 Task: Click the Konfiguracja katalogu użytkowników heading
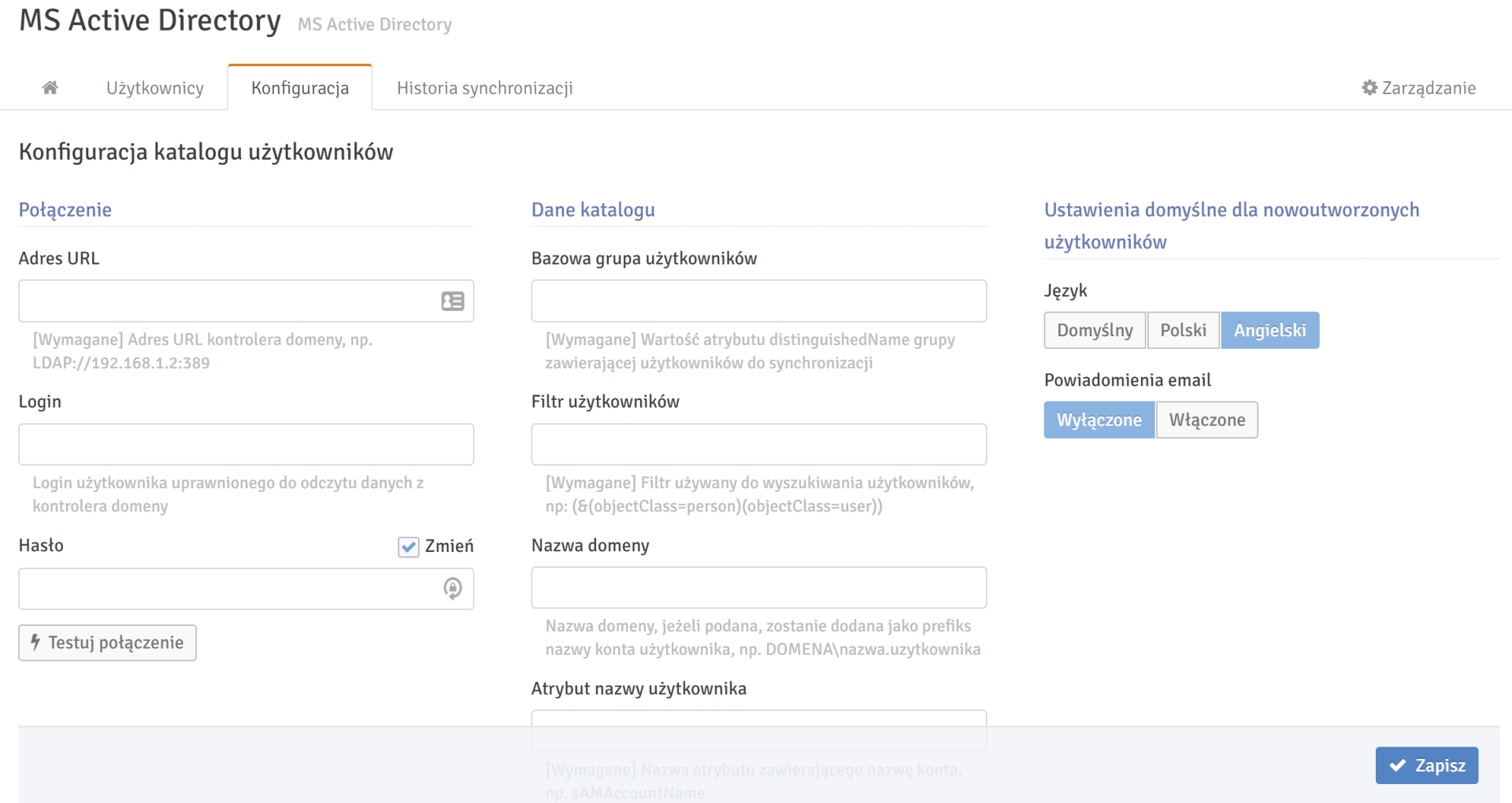[x=206, y=152]
